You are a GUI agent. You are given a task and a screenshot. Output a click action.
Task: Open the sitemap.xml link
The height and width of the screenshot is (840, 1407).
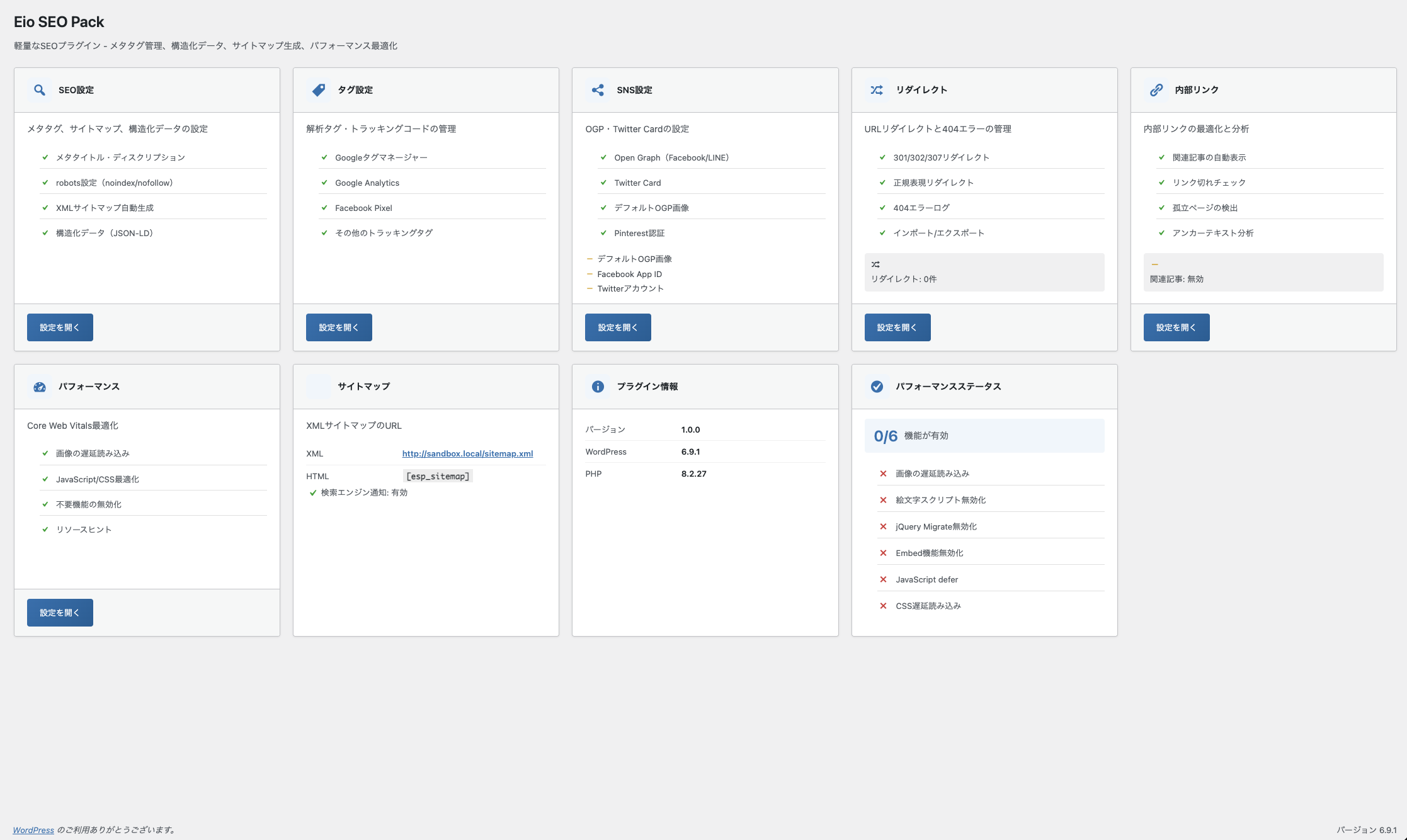coord(467,453)
